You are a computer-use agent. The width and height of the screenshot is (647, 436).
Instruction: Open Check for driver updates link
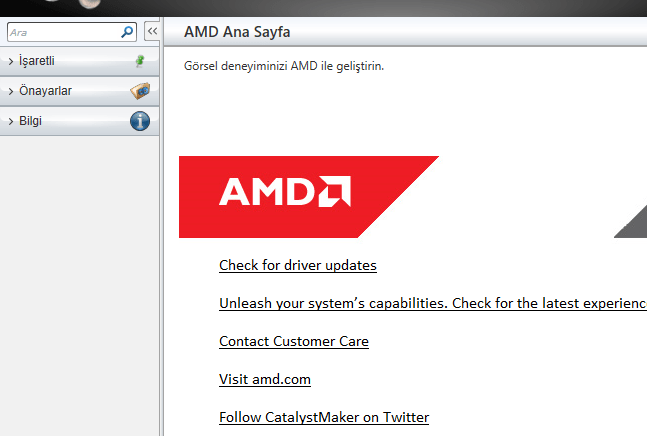[298, 265]
